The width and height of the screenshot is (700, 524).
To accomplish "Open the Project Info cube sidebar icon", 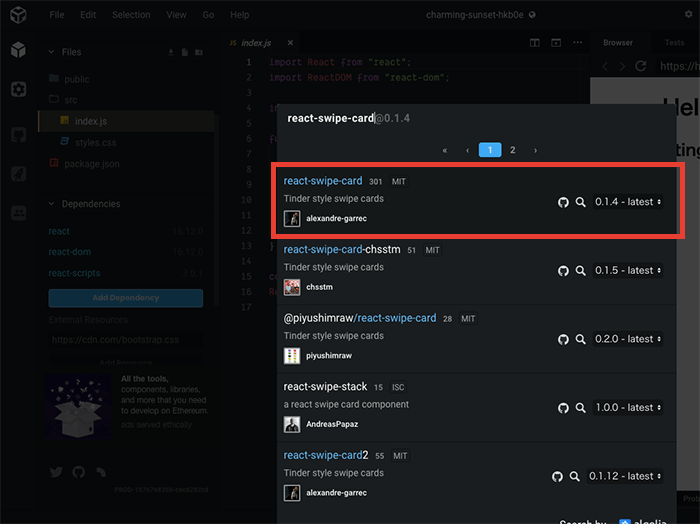I will pyautogui.click(x=18, y=50).
